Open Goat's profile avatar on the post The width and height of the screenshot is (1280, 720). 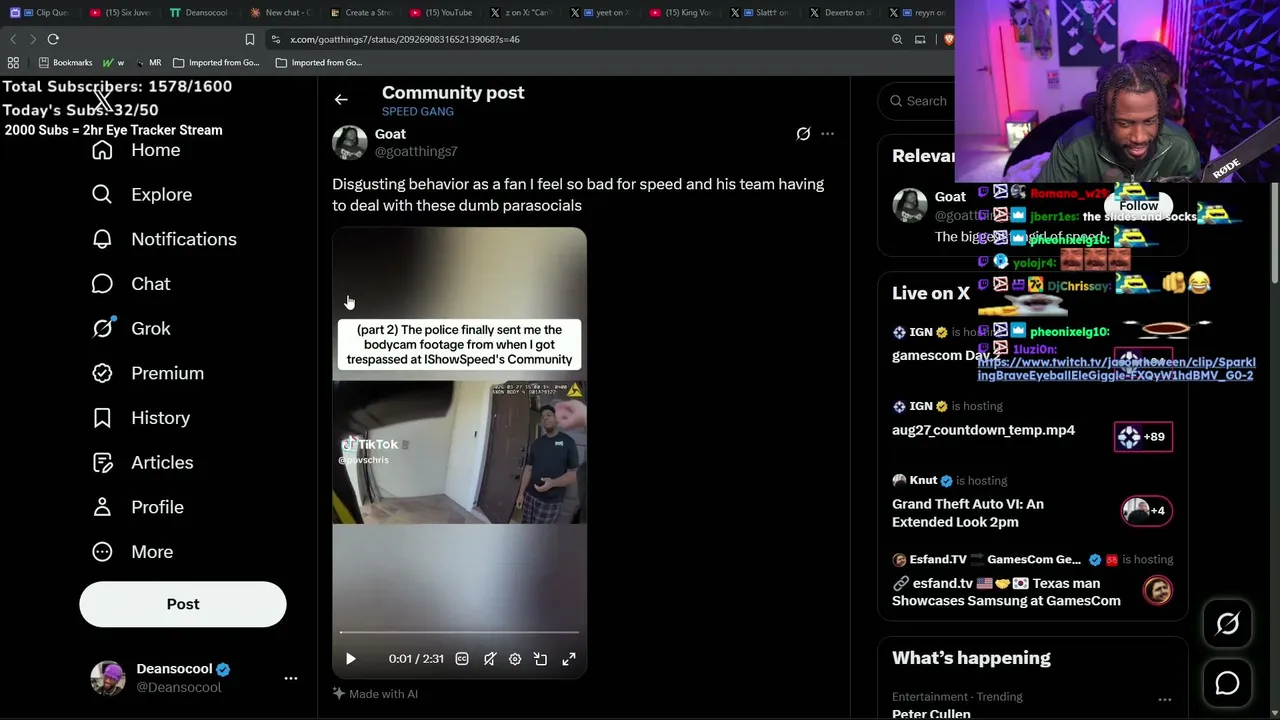coord(349,142)
